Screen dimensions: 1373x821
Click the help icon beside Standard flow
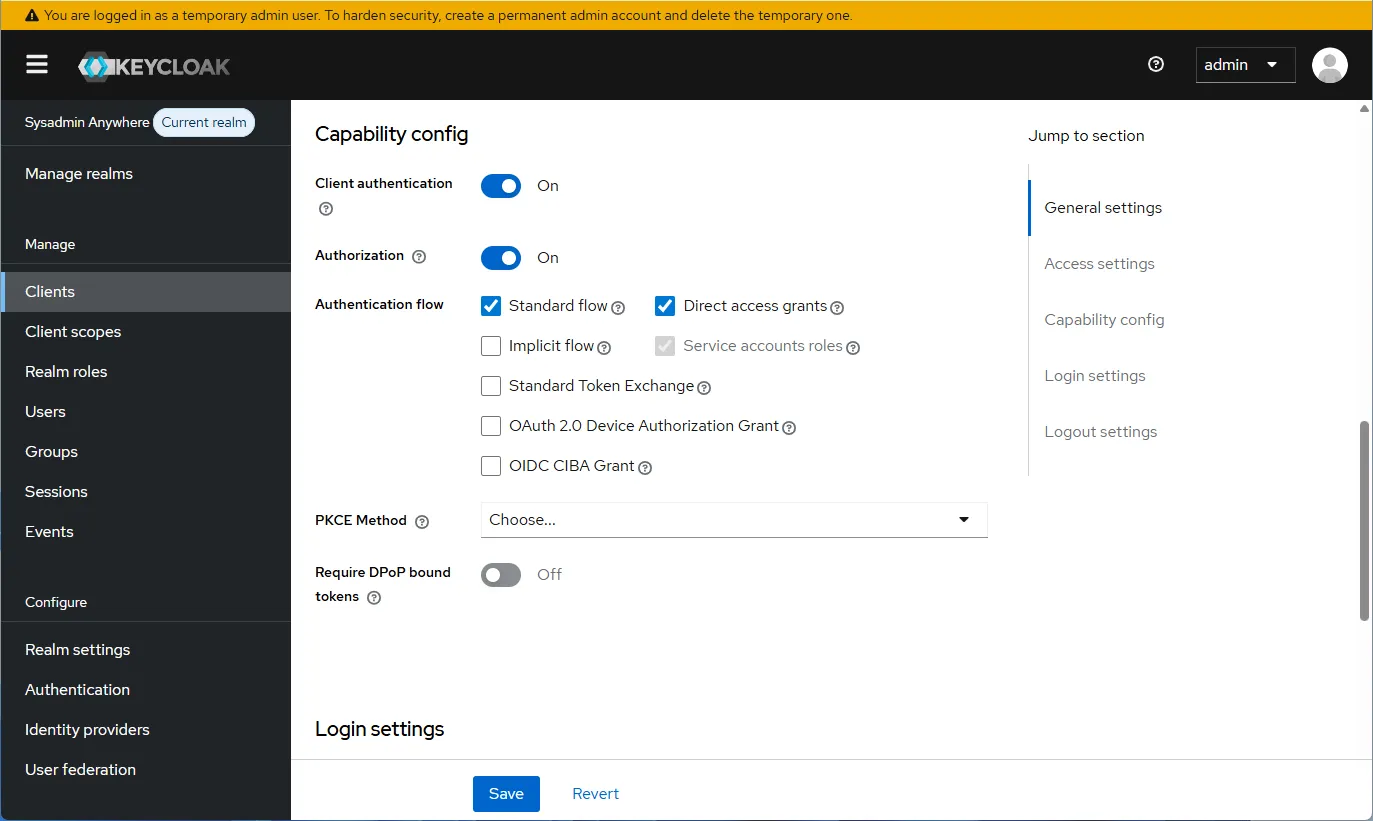pos(619,307)
